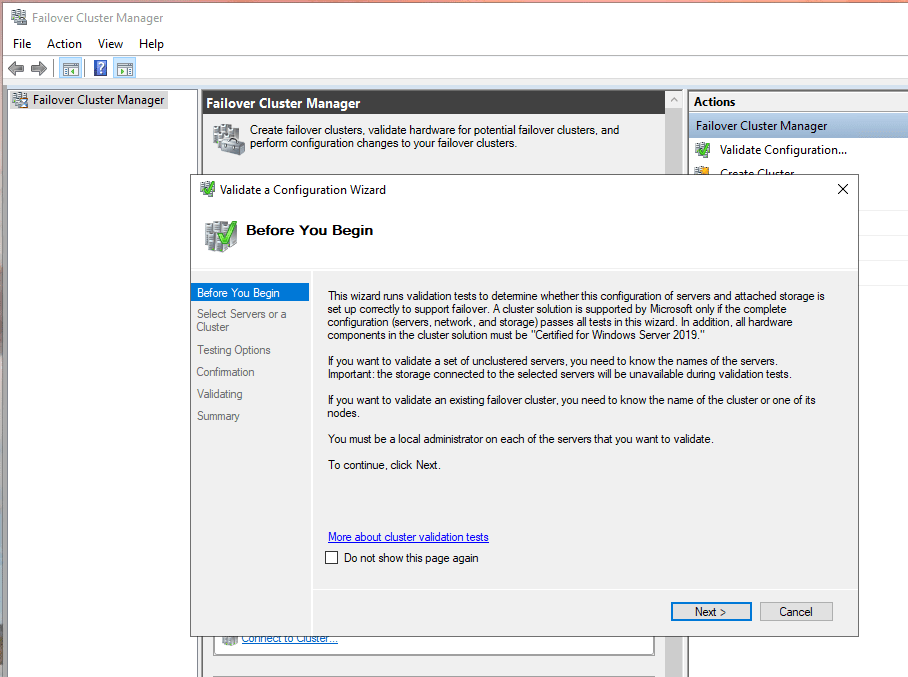Click the Back arrow toolbar icon

(16, 68)
